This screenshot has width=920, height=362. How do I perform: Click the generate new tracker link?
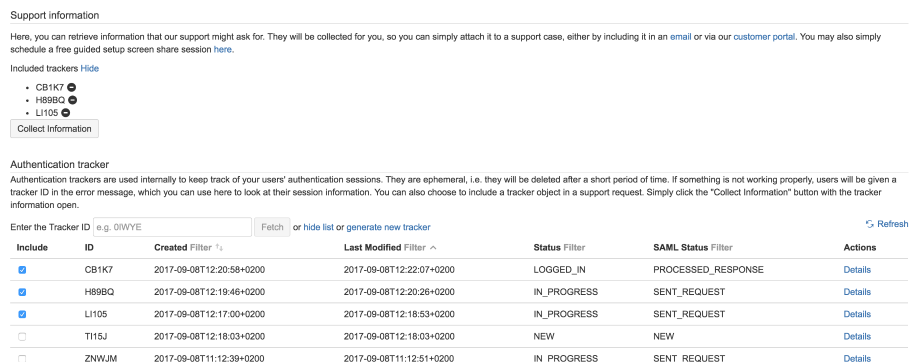(x=388, y=227)
